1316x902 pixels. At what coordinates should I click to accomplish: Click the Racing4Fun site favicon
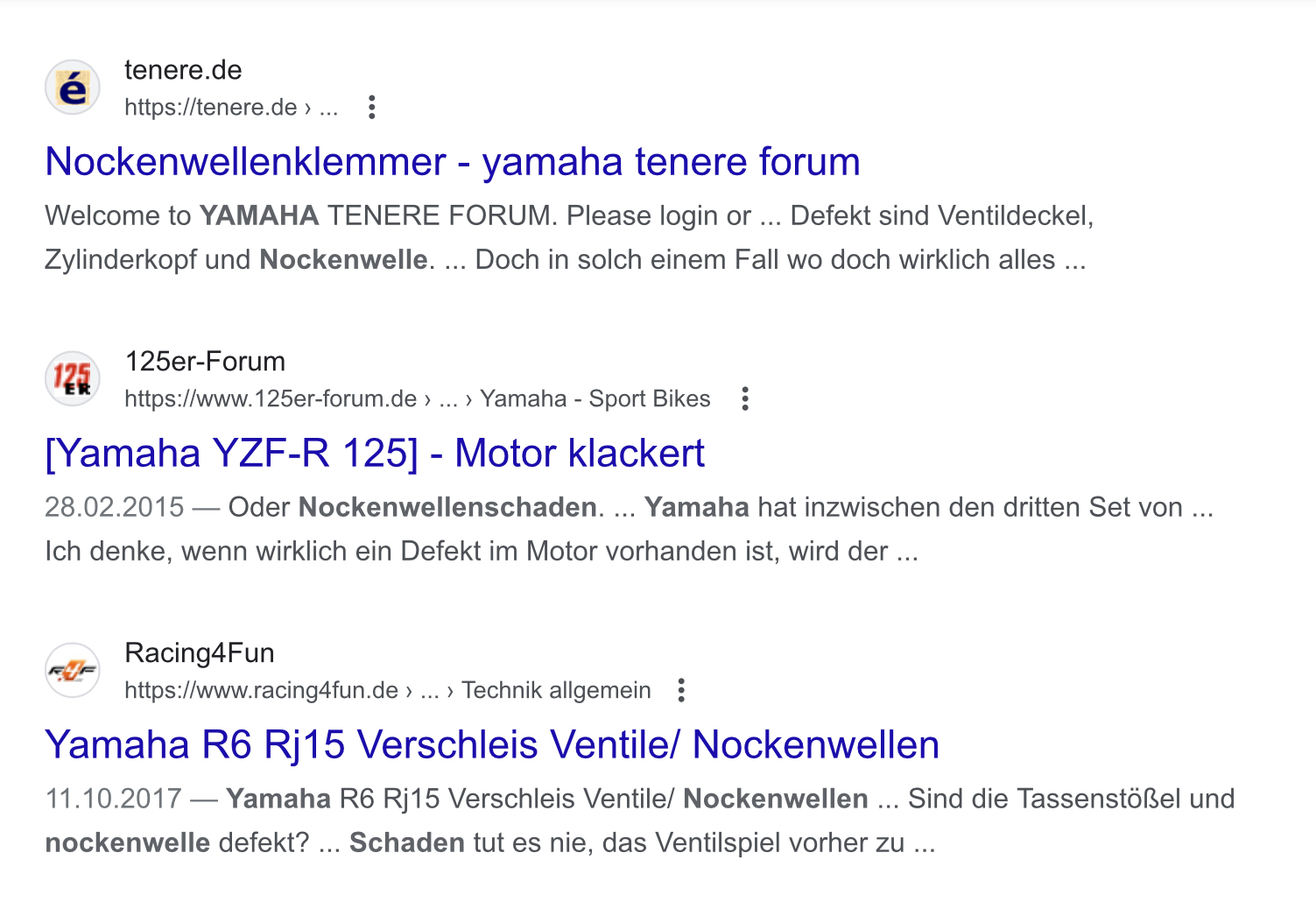[73, 671]
